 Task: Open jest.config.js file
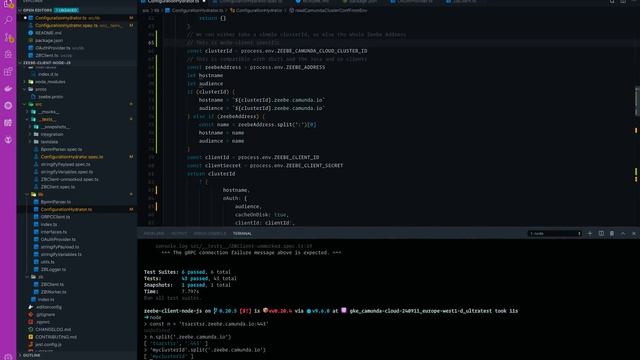[49, 344]
